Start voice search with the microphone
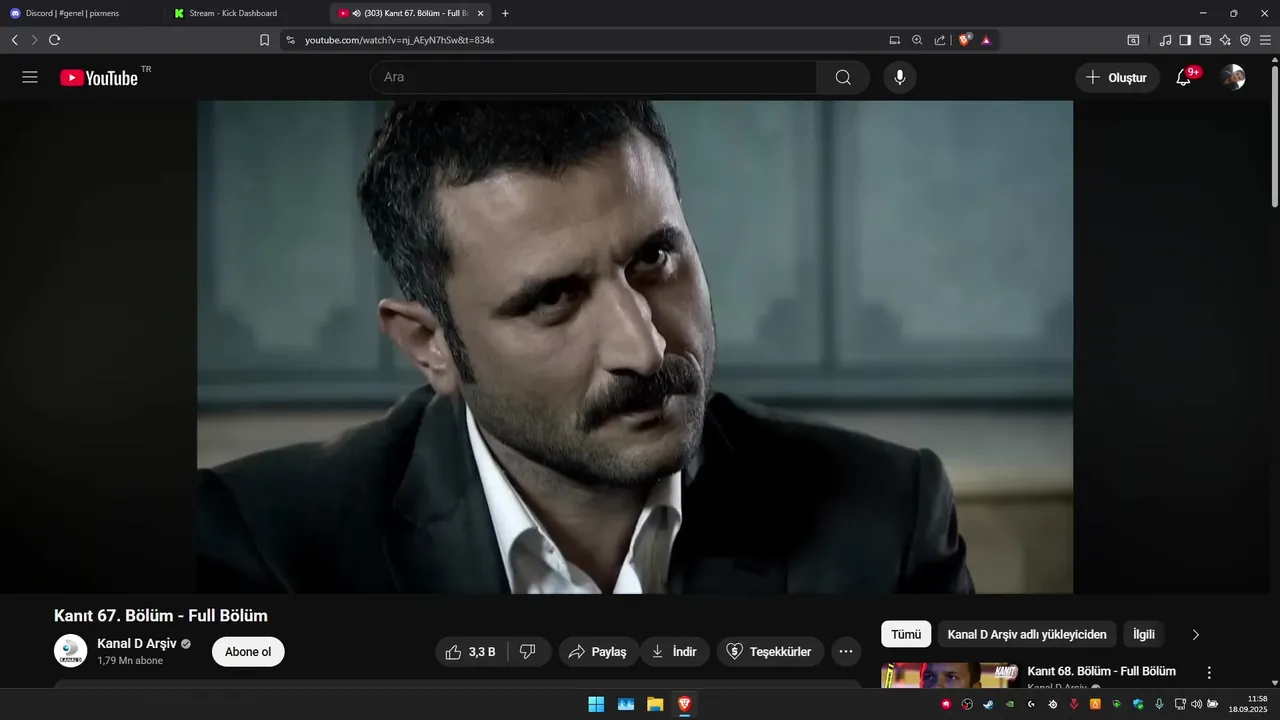The width and height of the screenshot is (1280, 720). [x=900, y=77]
